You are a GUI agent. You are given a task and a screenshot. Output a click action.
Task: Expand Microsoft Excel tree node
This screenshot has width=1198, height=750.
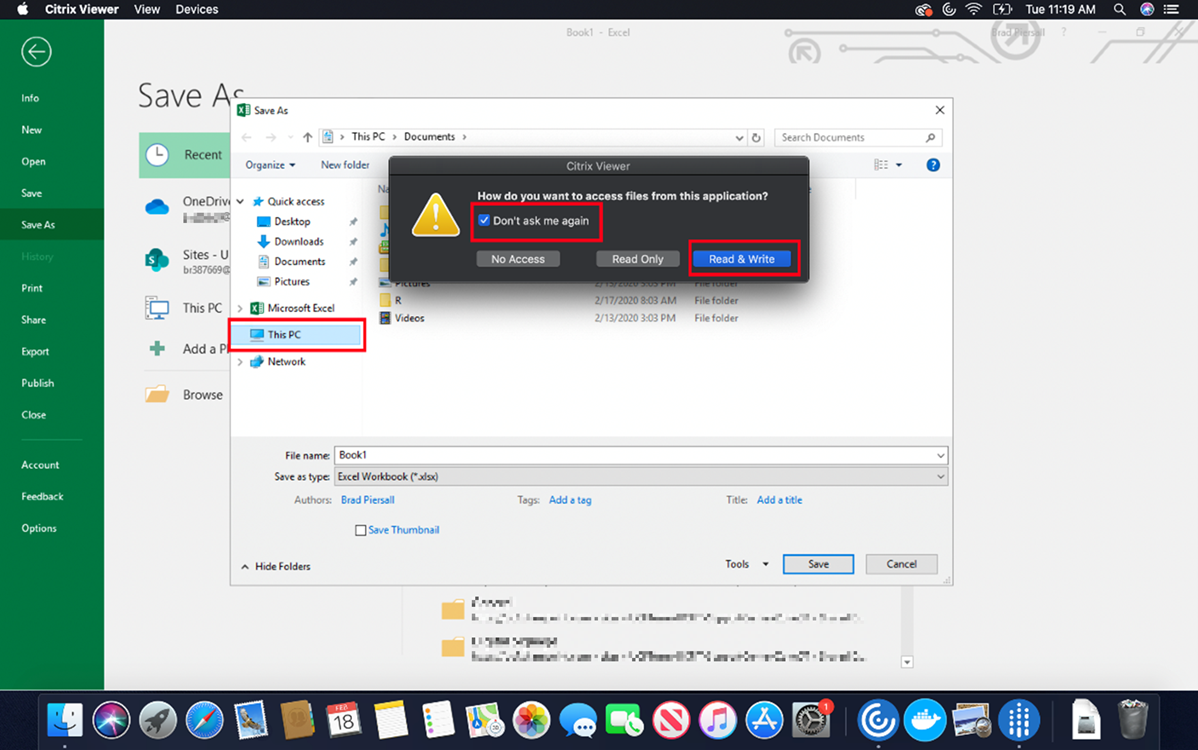pos(240,309)
